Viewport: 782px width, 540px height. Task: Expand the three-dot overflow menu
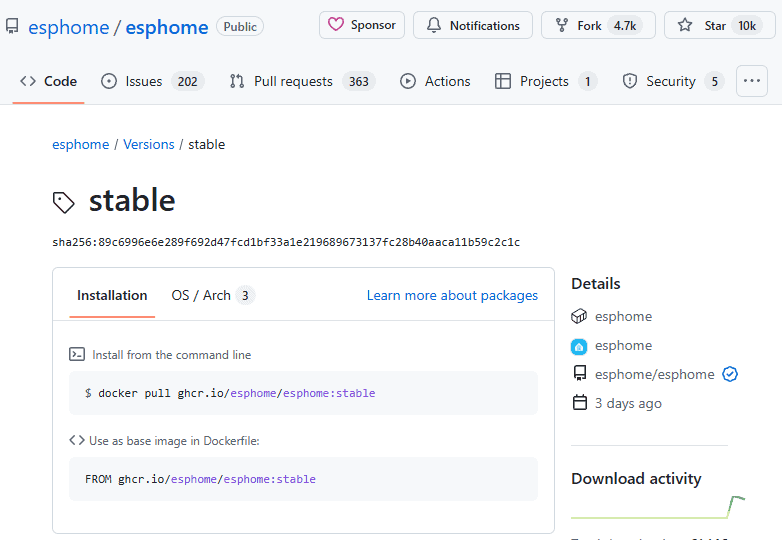[752, 82]
